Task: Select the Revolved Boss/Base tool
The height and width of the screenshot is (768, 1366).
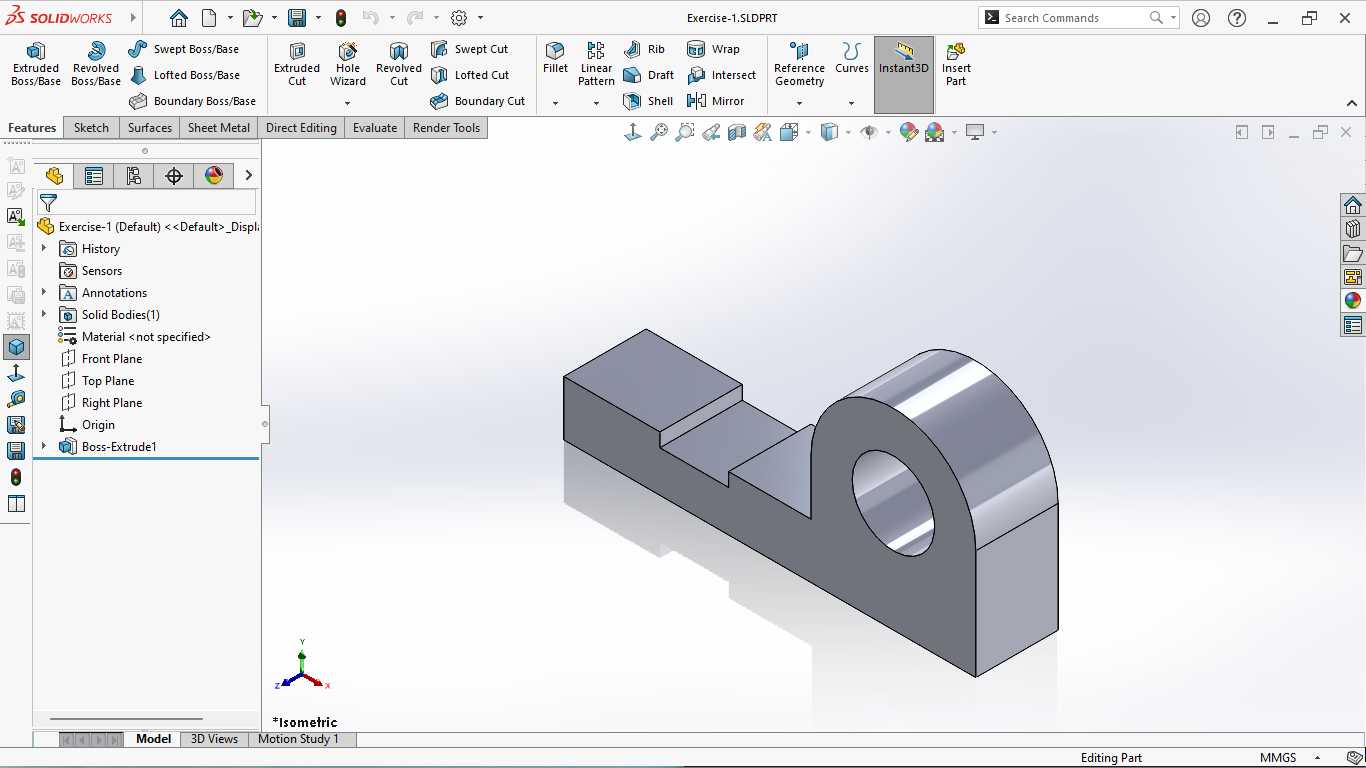Action: (x=96, y=64)
